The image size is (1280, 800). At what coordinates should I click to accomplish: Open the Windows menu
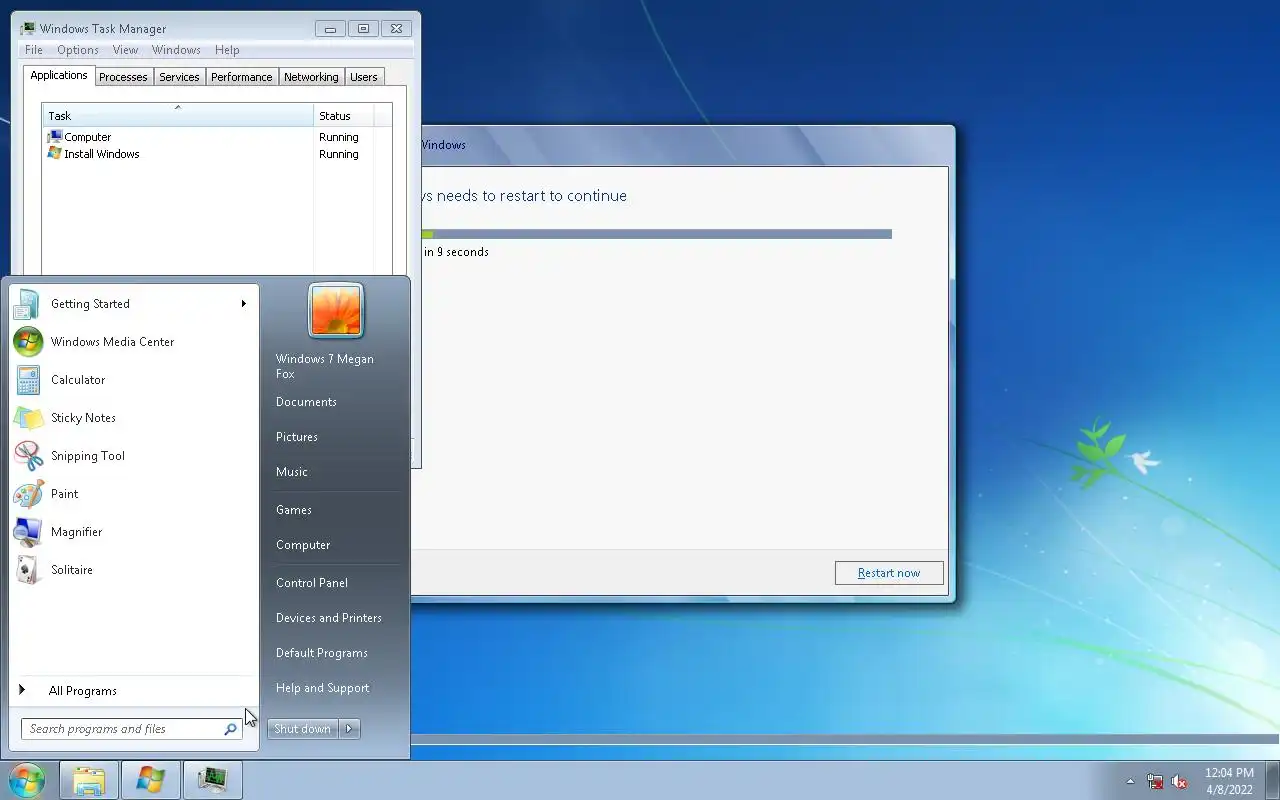coord(176,50)
